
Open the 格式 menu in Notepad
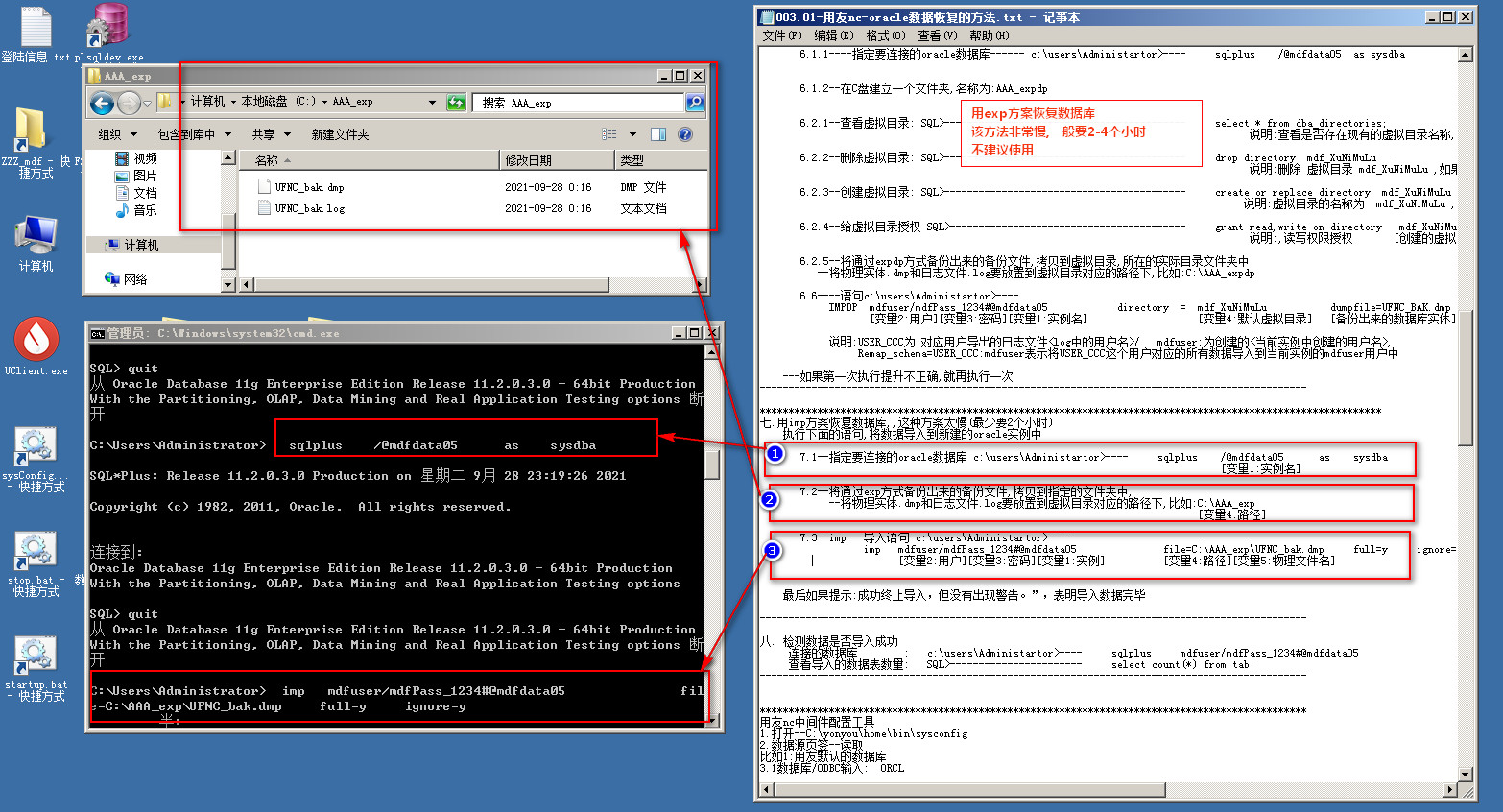point(885,36)
